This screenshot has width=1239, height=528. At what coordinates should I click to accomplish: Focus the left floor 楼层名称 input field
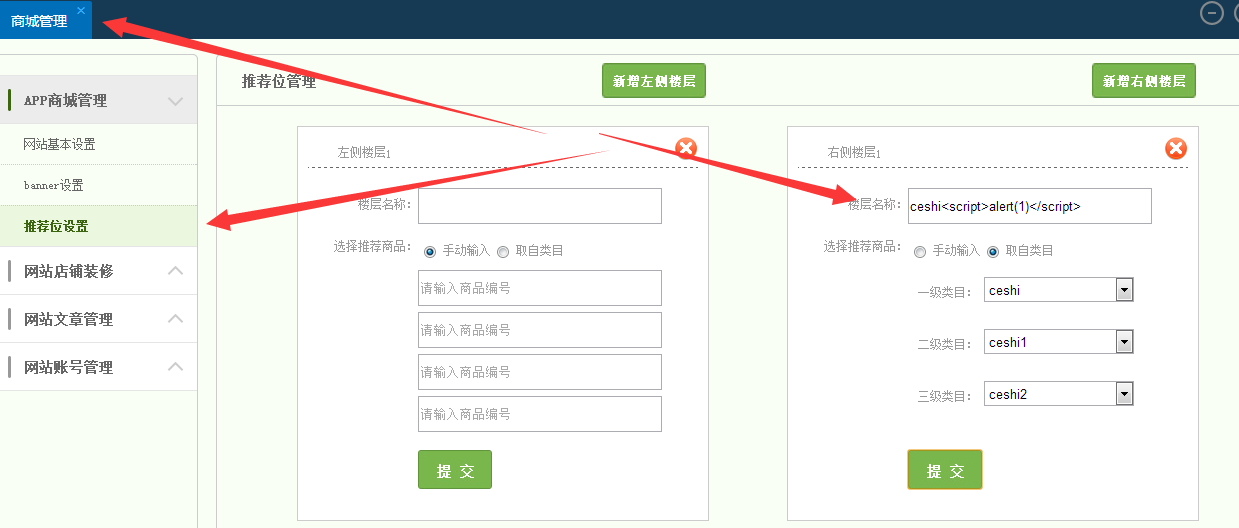point(540,206)
